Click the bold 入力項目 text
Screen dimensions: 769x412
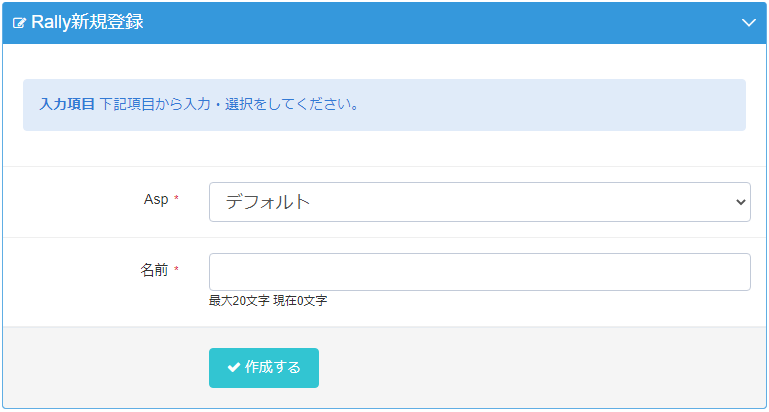(67, 104)
